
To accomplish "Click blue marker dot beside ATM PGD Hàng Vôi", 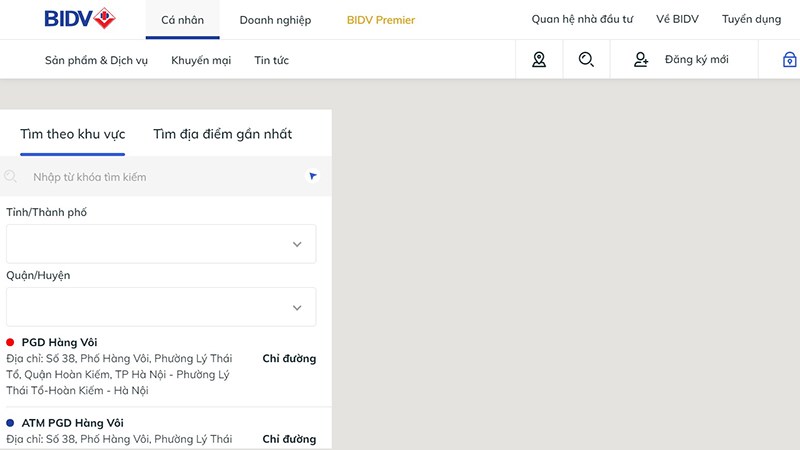I will tap(10, 422).
